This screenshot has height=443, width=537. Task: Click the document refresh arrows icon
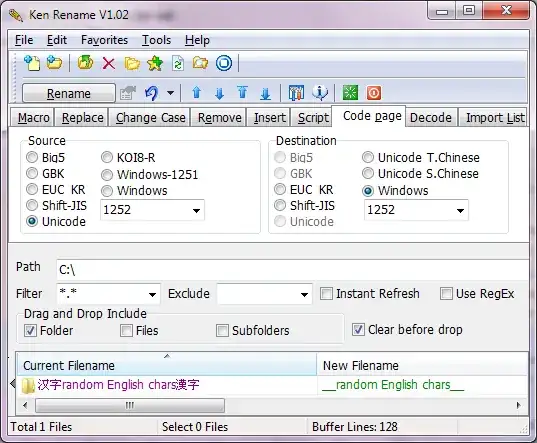(x=178, y=63)
